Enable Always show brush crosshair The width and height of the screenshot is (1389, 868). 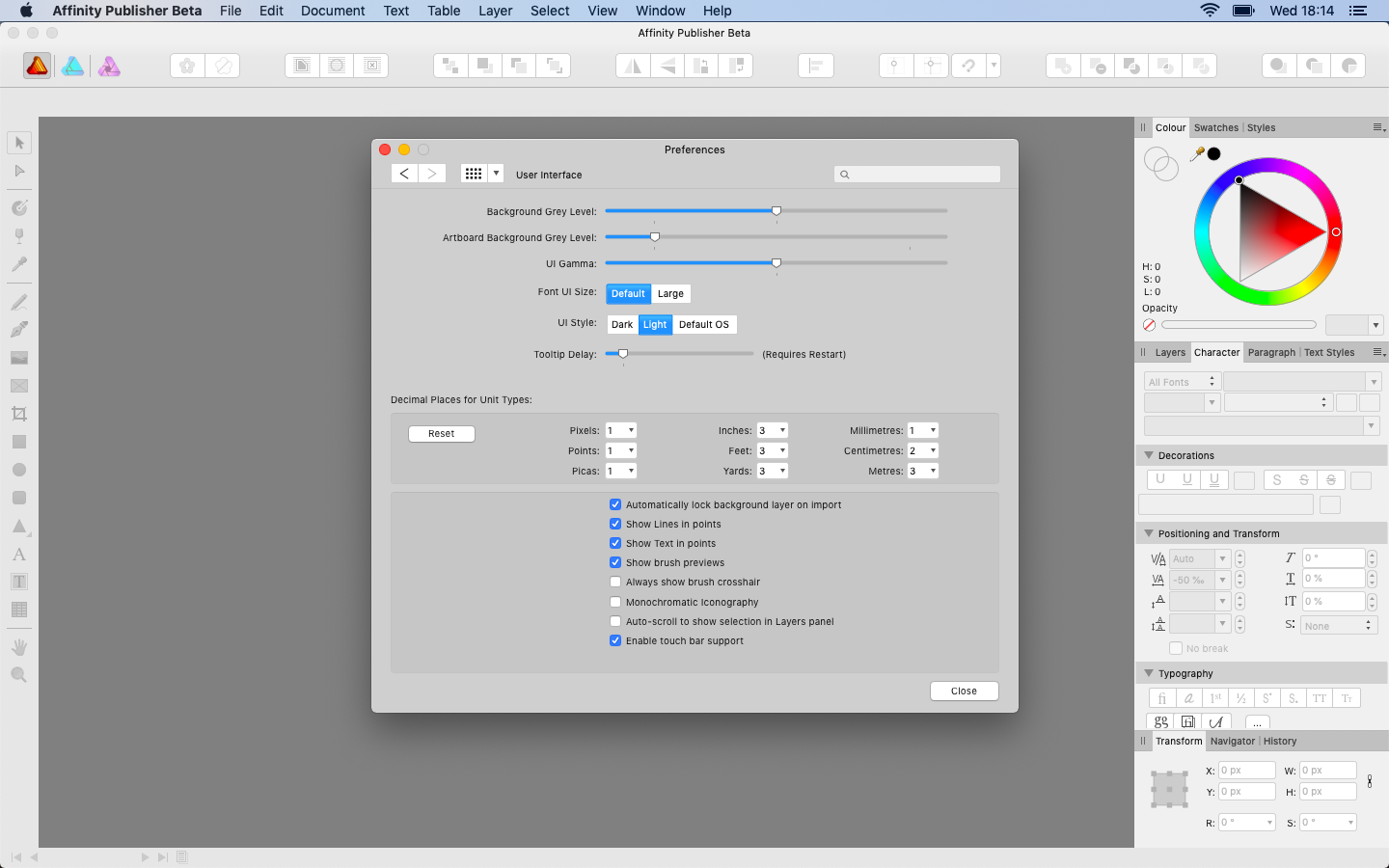[x=615, y=582]
